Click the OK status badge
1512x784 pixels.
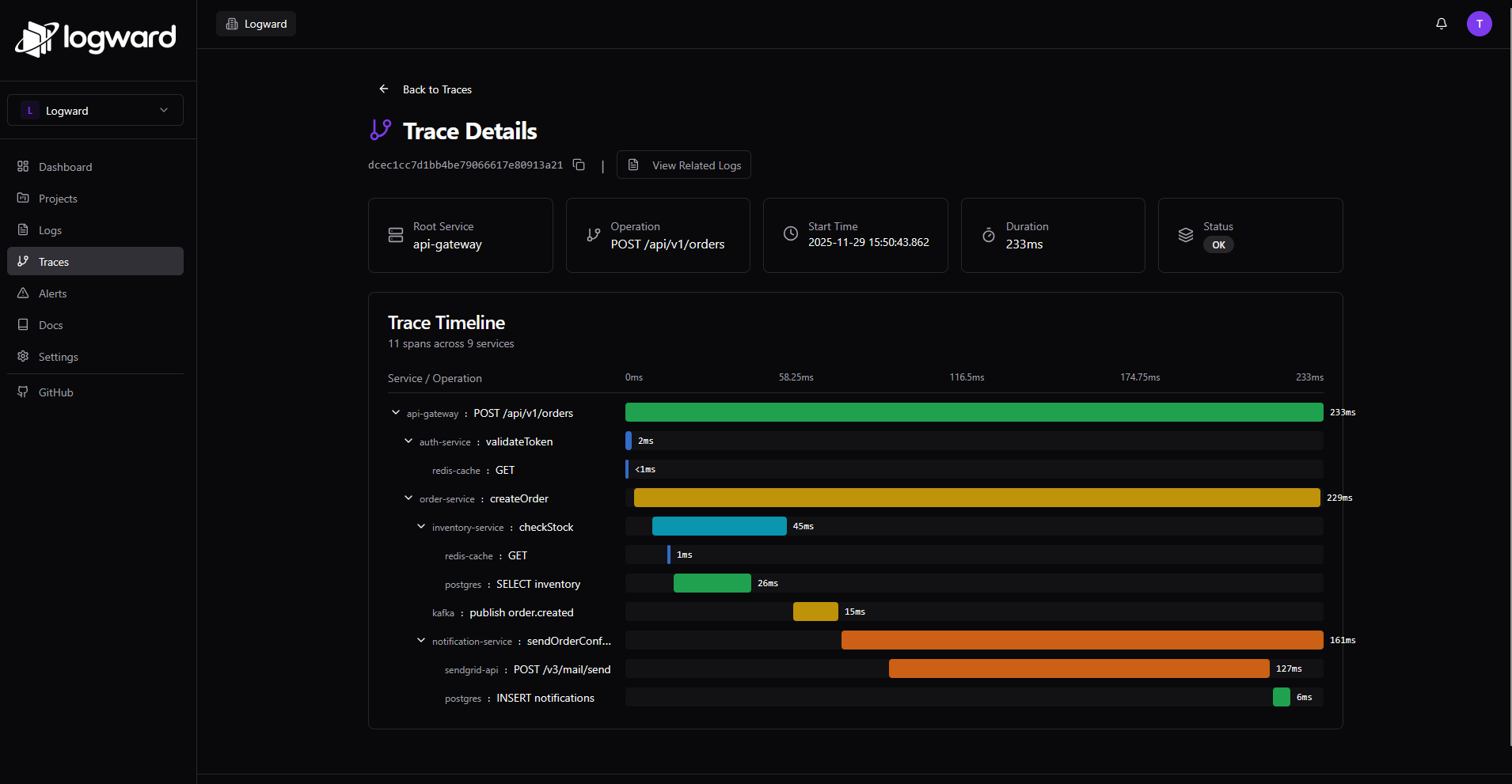tap(1218, 244)
